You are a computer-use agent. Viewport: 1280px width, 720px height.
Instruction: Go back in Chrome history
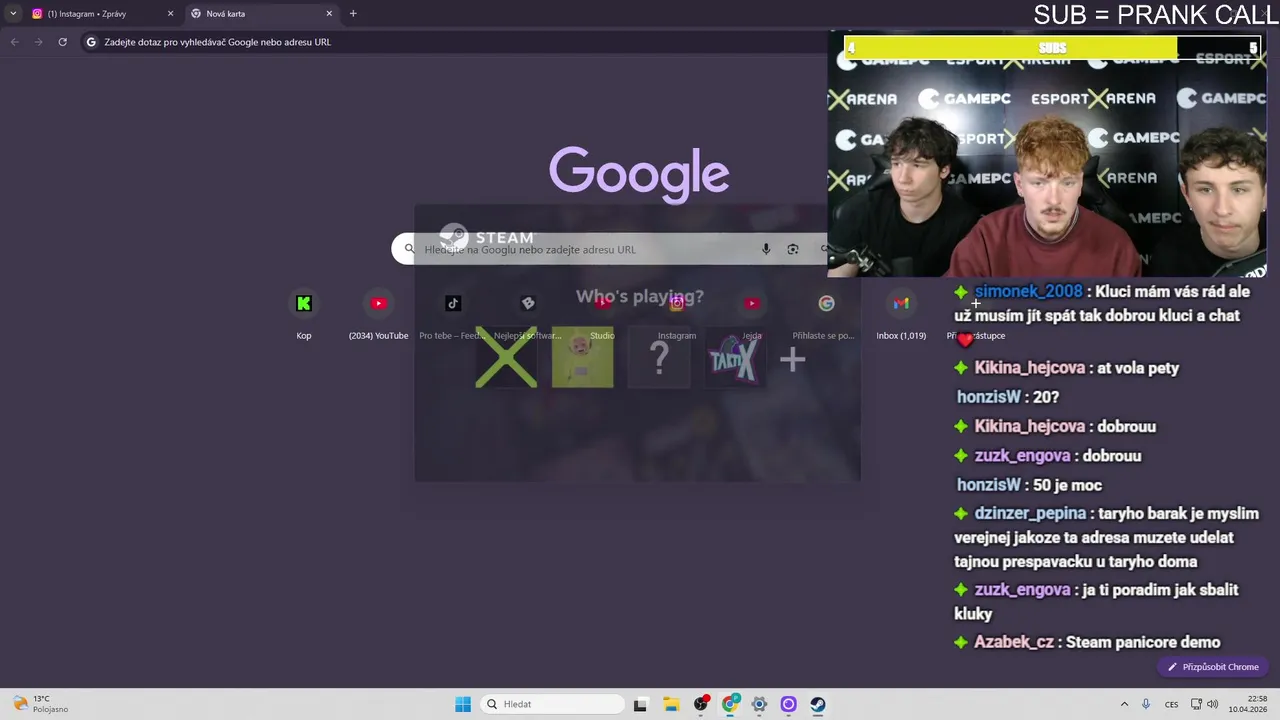pyautogui.click(x=14, y=42)
